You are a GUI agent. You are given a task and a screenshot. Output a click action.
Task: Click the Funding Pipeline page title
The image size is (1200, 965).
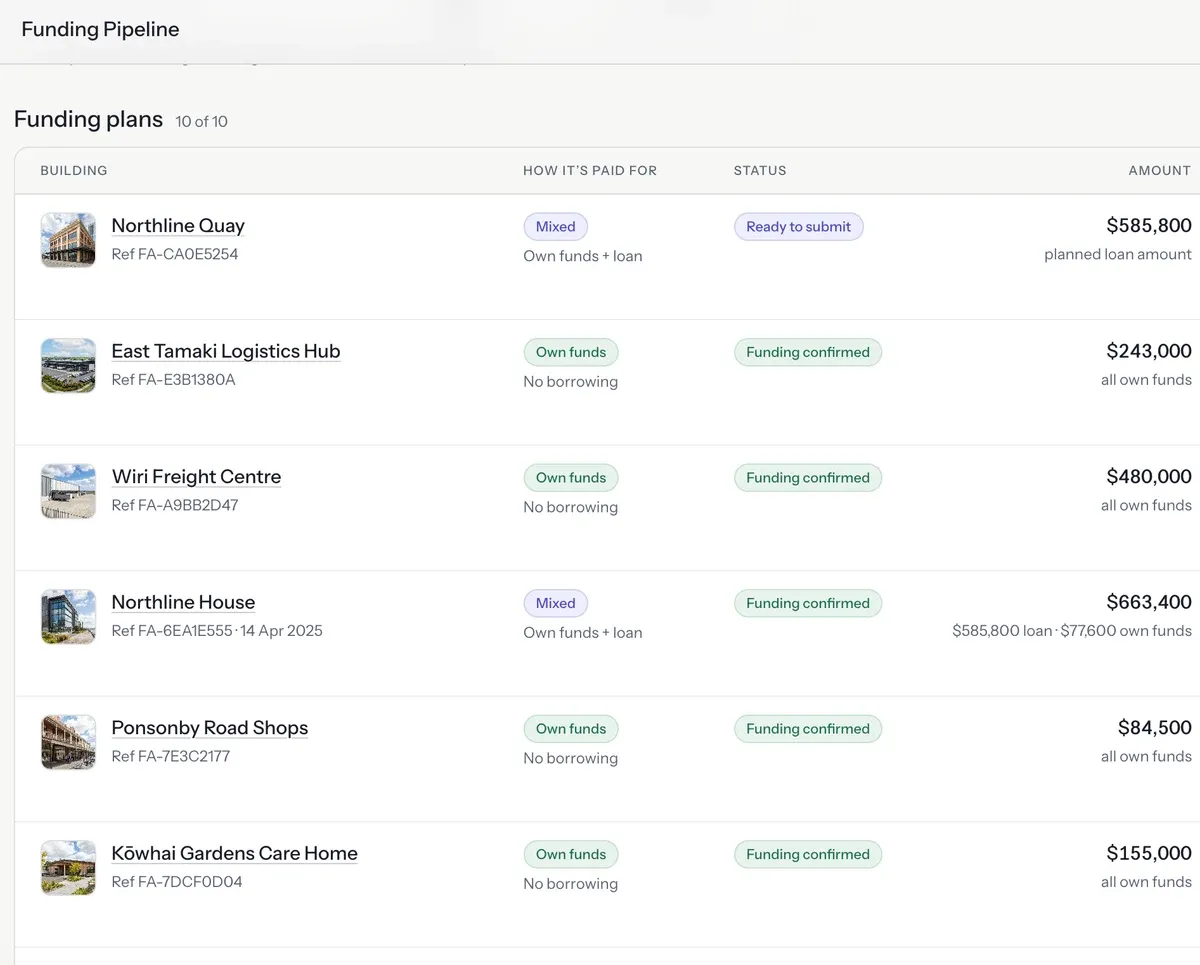click(100, 29)
